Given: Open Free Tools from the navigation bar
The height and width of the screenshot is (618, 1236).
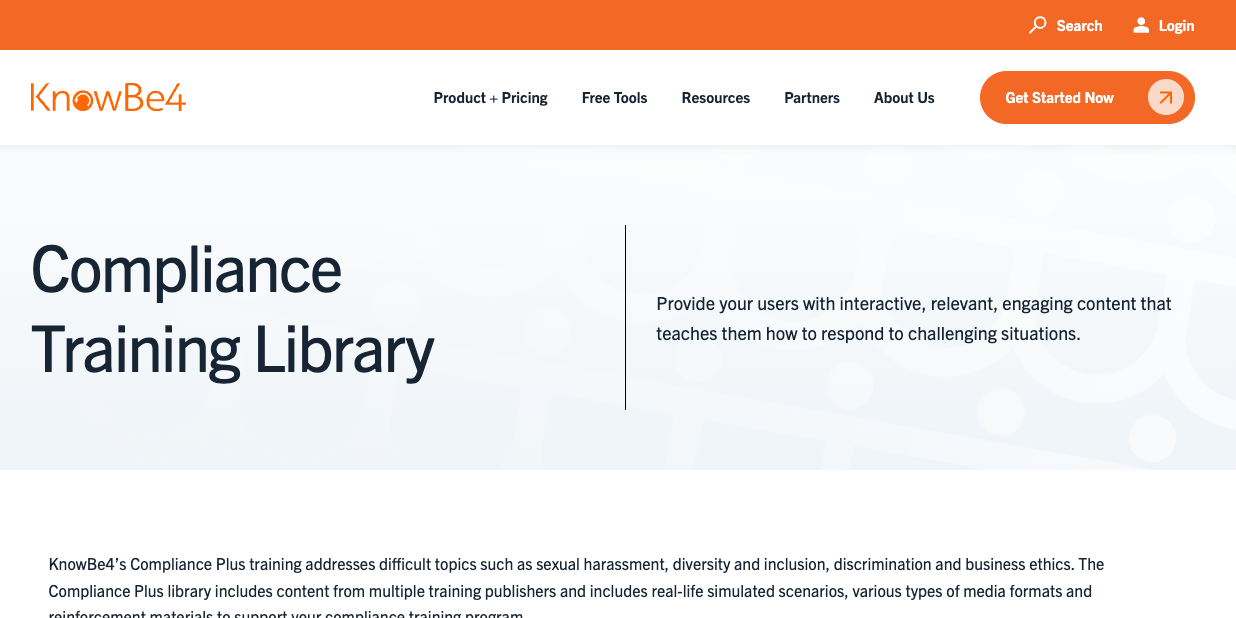Looking at the screenshot, I should (614, 97).
